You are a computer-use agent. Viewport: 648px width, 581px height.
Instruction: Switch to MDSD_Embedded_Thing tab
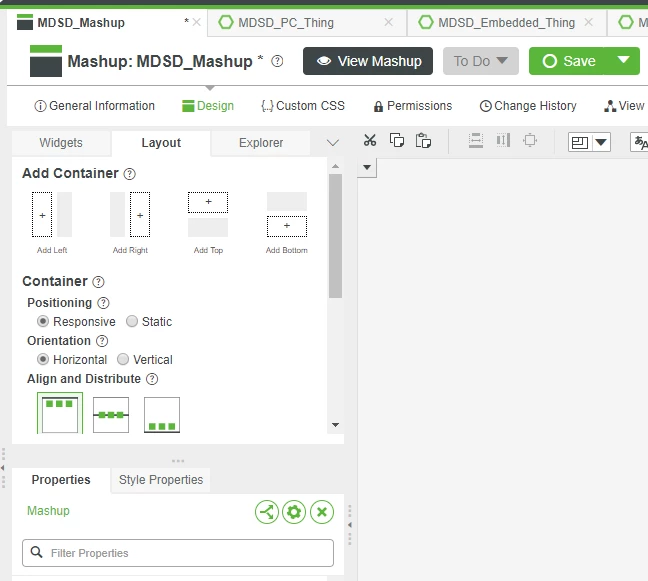coord(506,23)
